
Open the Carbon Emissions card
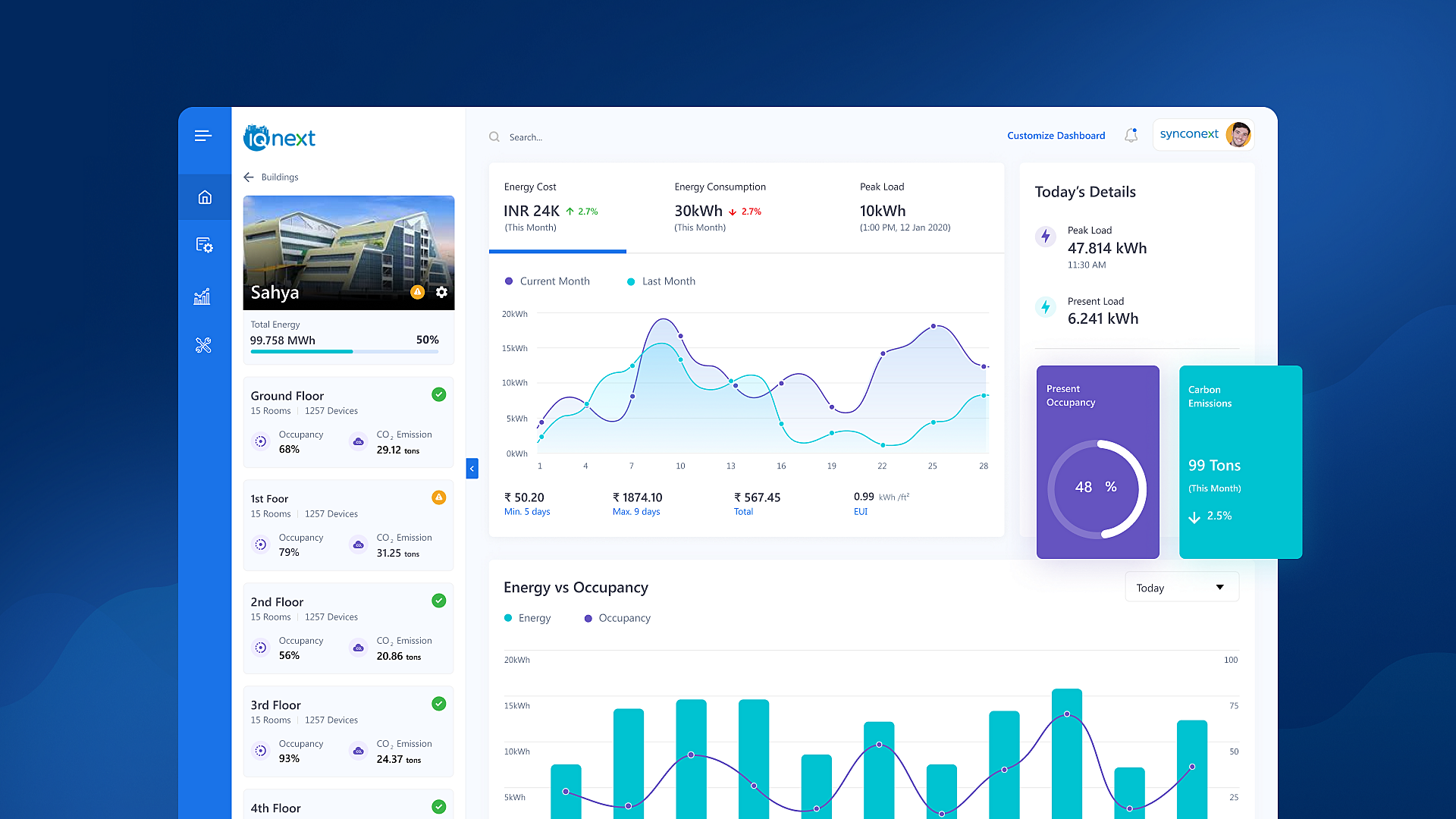1241,463
